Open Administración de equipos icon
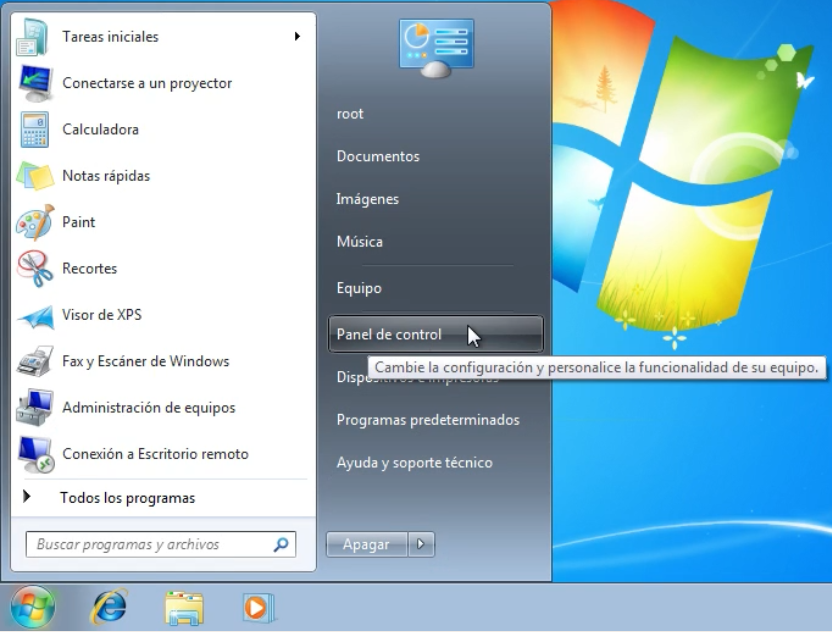 [35, 408]
